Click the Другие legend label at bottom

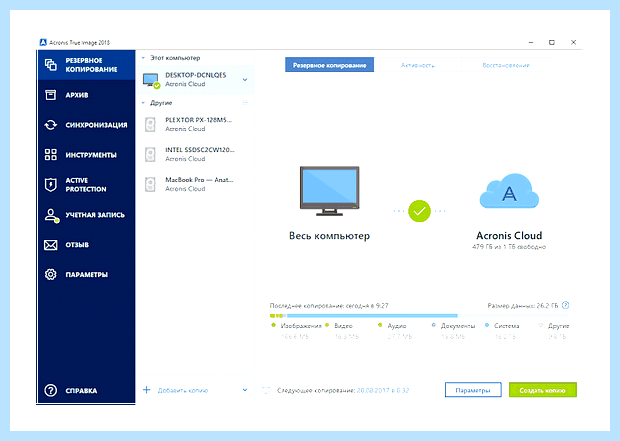coord(558,326)
